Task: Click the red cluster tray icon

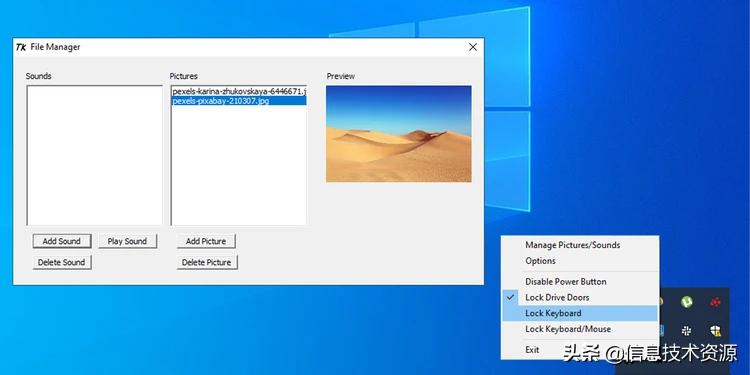Action: [x=715, y=302]
